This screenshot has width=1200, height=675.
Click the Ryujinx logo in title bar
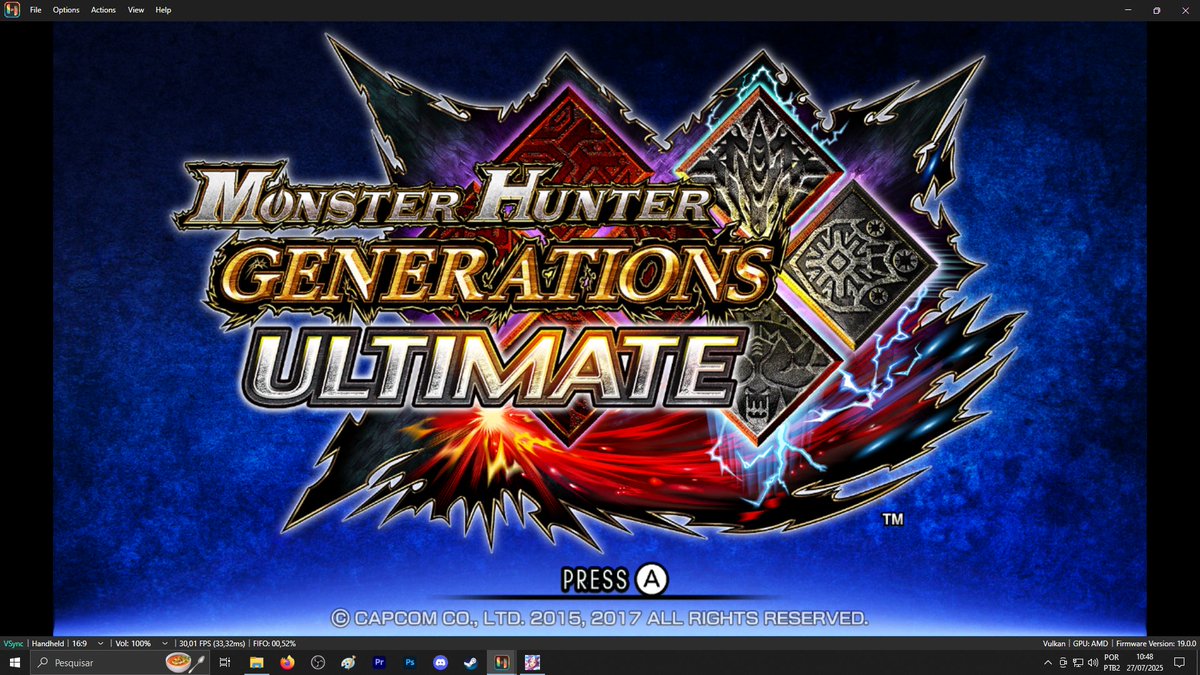click(x=11, y=10)
